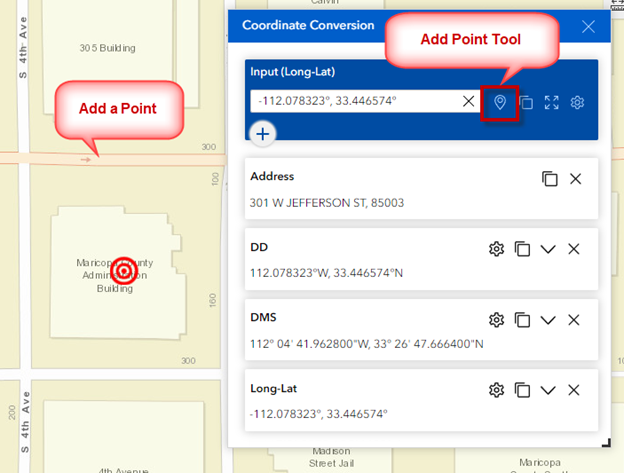Screen dimensions: 624x473
Task: Remove the Address output row
Action: coord(575,179)
